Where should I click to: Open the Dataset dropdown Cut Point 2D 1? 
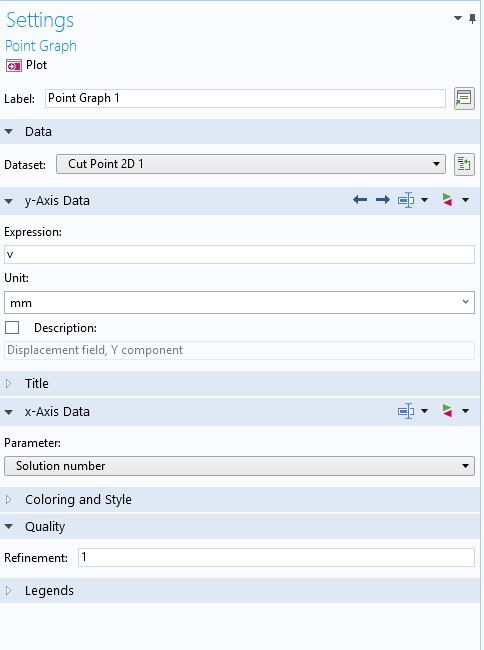251,164
